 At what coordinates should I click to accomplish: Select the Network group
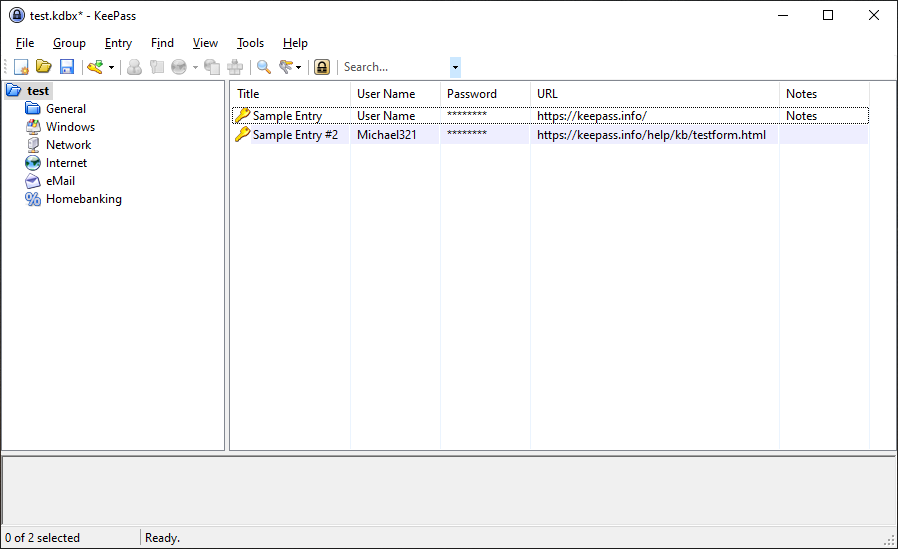pos(68,145)
